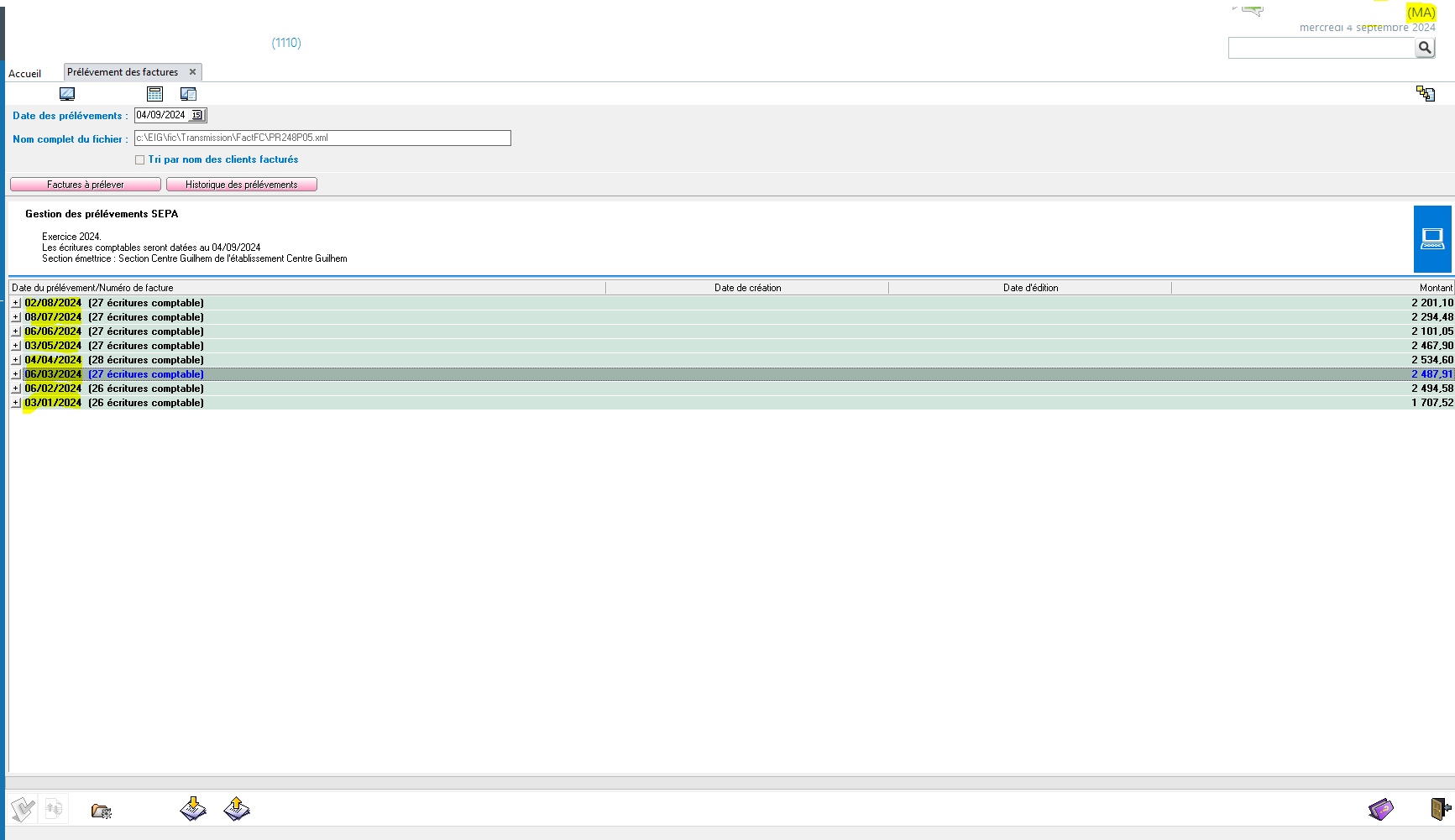
Task: Click the document with down arrow icon
Action: [193, 809]
